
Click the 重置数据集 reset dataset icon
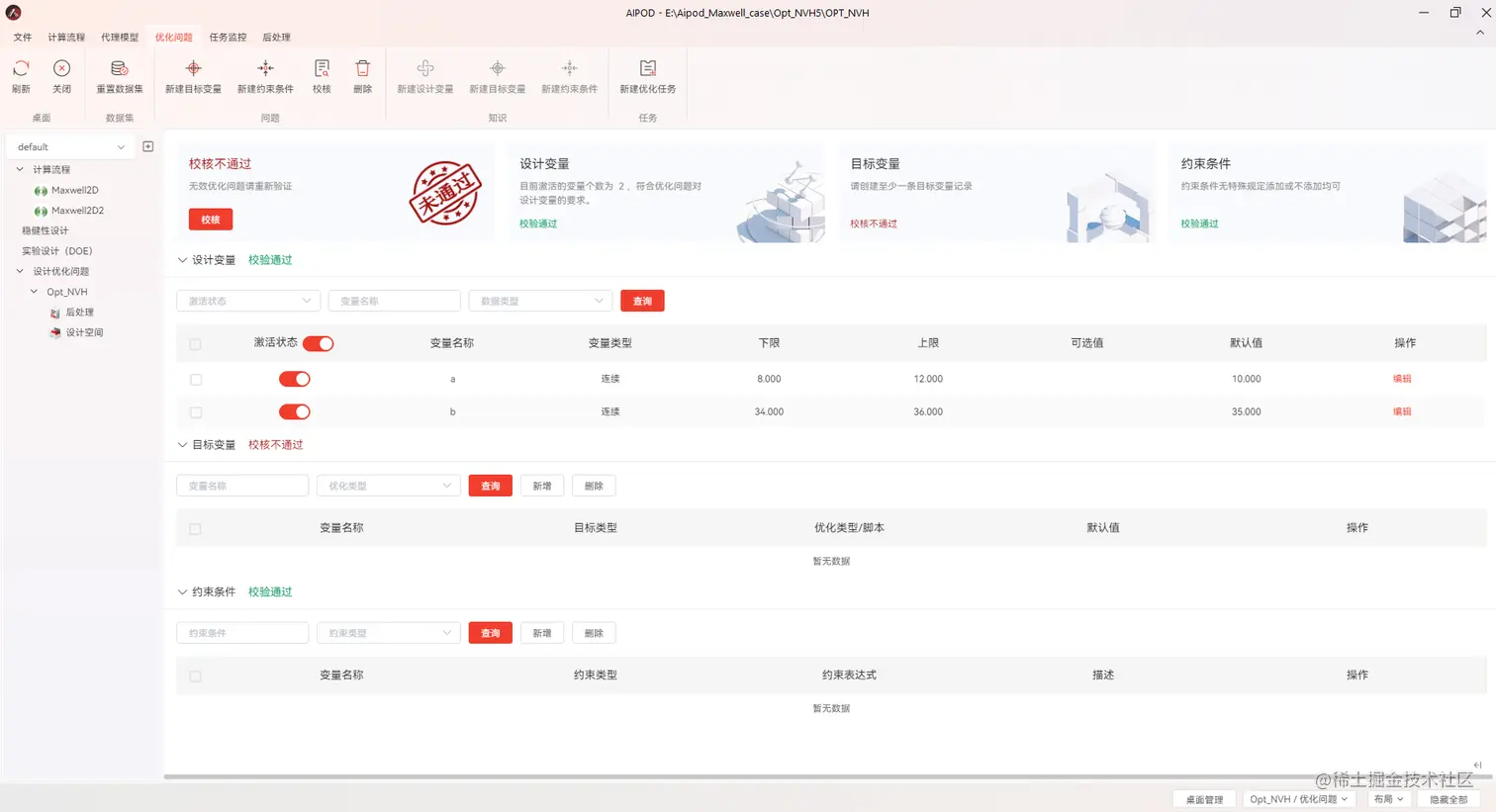(x=119, y=68)
